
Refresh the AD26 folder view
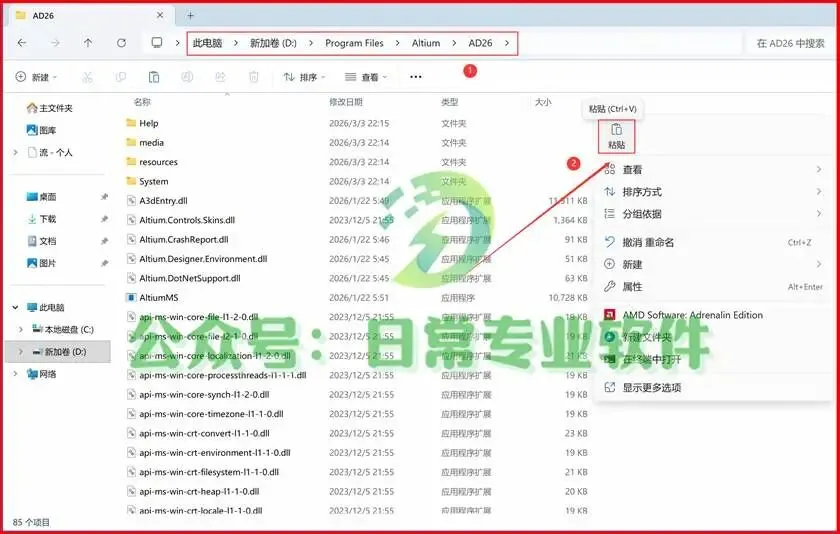pyautogui.click(x=122, y=43)
